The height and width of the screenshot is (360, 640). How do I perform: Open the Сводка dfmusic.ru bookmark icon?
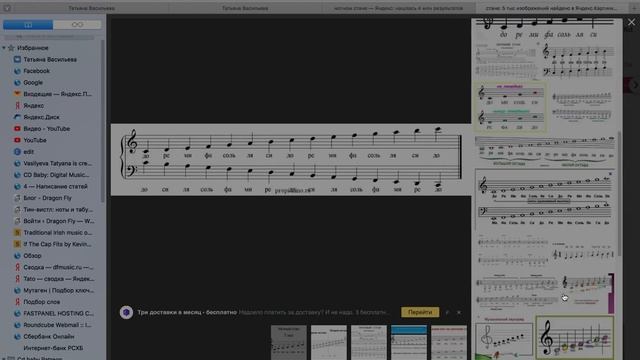[x=17, y=267]
